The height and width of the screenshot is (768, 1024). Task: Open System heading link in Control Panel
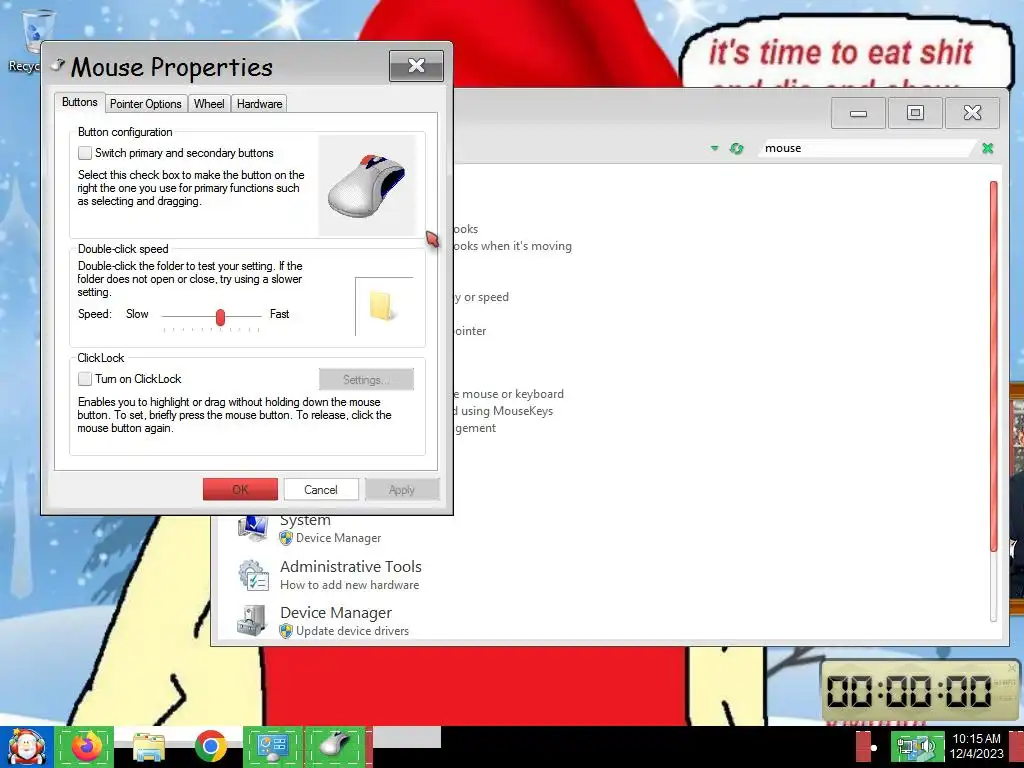click(x=305, y=520)
